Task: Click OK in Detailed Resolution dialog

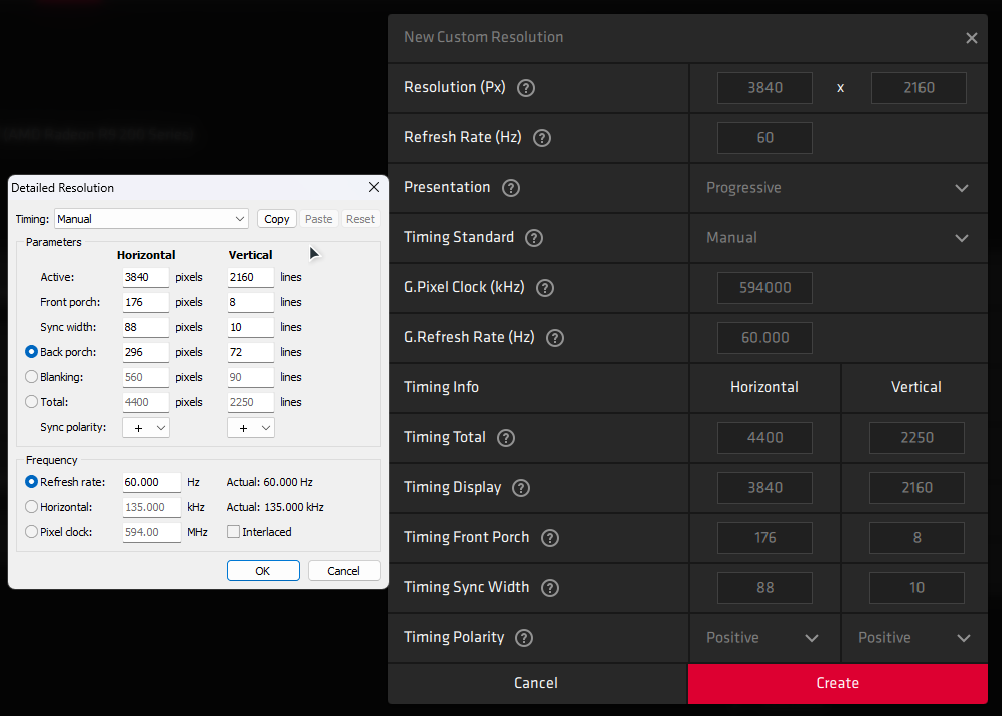Action: point(263,571)
